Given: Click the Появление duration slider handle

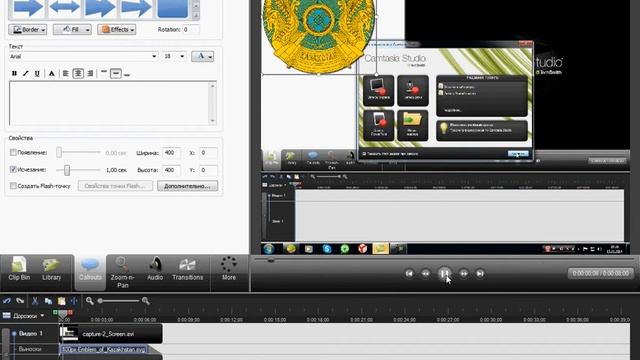Looking at the screenshot, I should [x=59, y=153].
